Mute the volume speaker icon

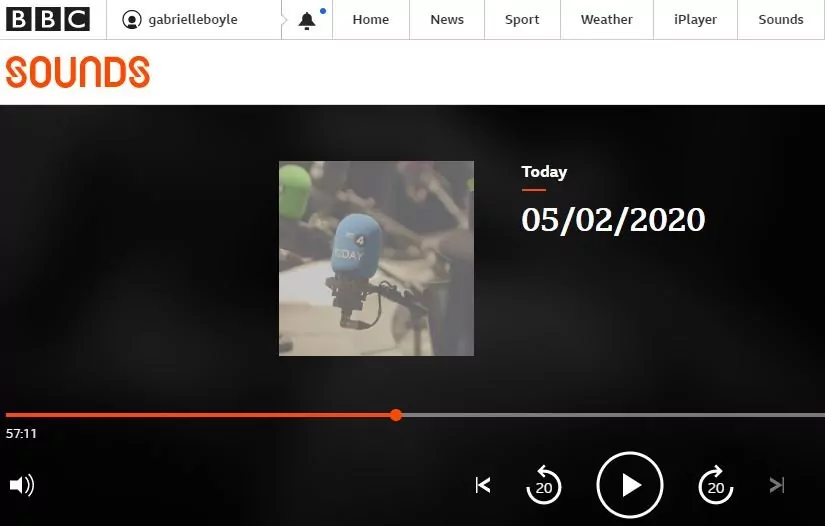click(x=21, y=486)
